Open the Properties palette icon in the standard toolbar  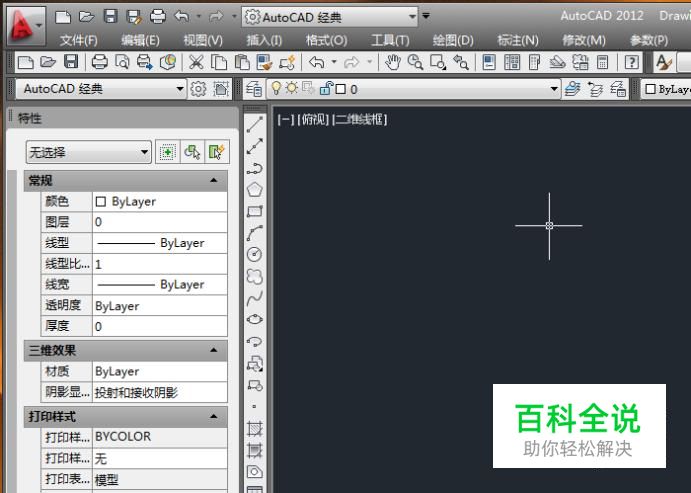(489, 62)
